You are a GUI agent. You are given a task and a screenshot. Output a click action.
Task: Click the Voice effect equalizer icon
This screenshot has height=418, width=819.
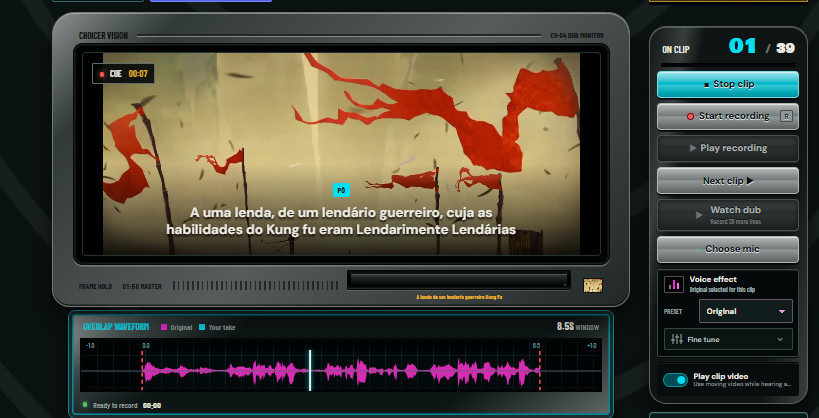(674, 284)
